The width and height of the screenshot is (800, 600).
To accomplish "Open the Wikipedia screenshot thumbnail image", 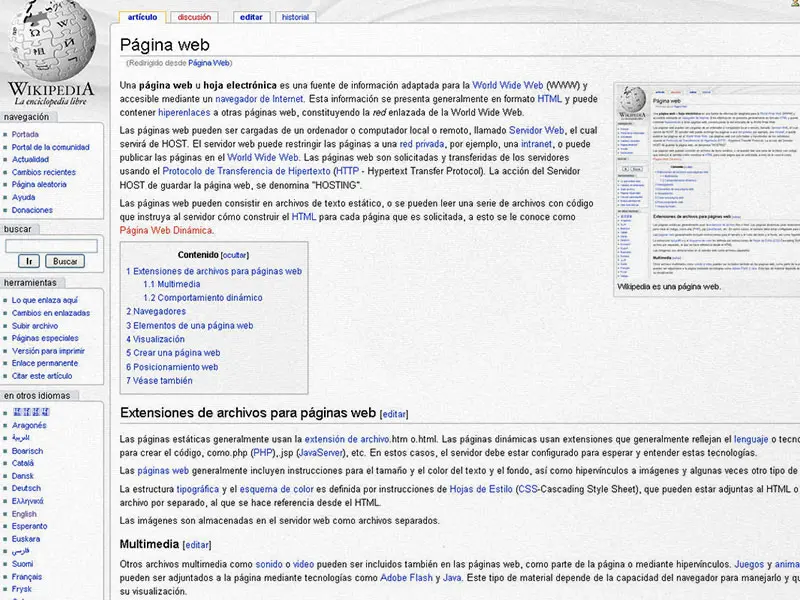I will 708,182.
